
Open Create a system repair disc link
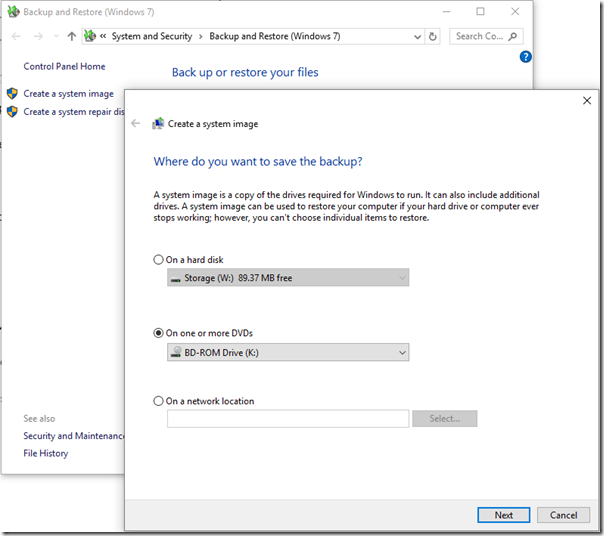74,112
